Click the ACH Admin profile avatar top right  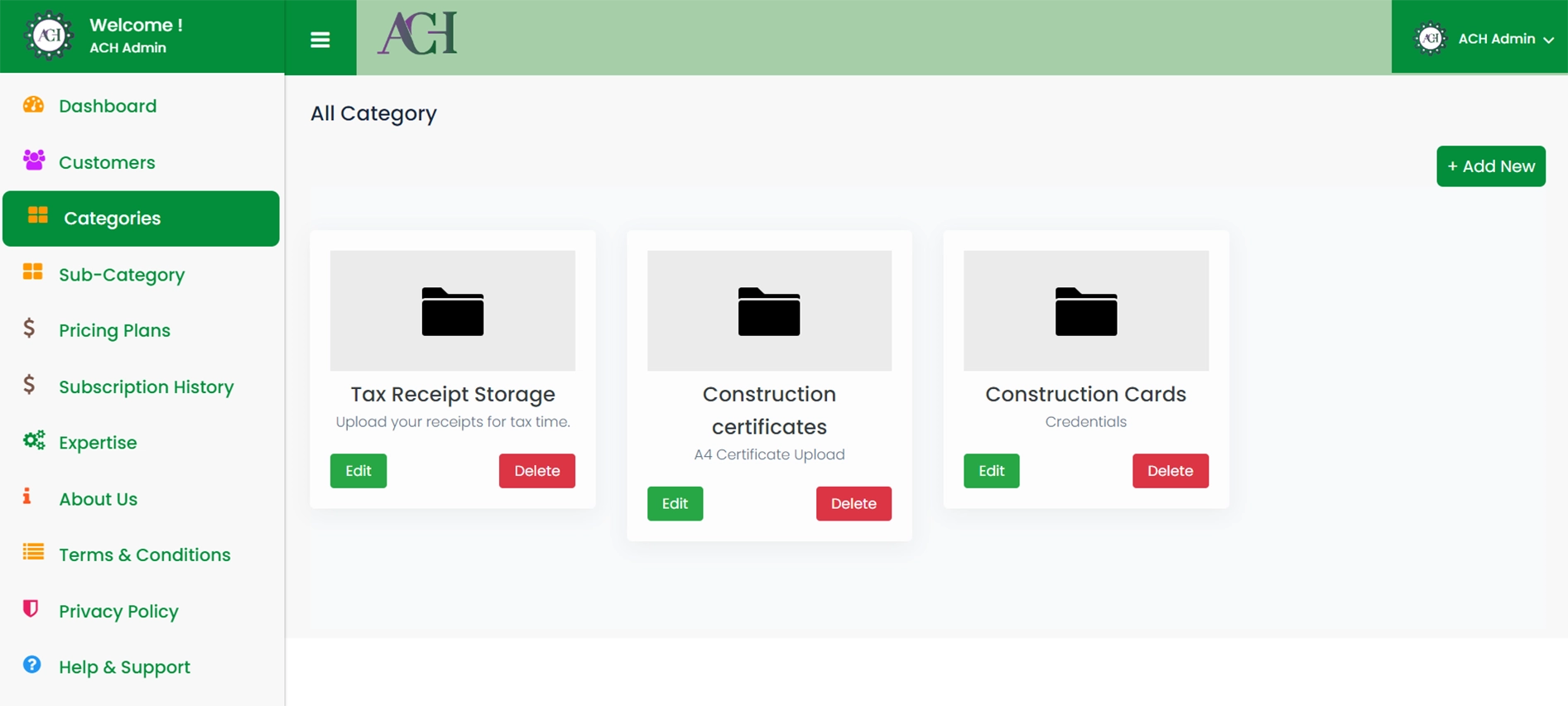(1430, 38)
